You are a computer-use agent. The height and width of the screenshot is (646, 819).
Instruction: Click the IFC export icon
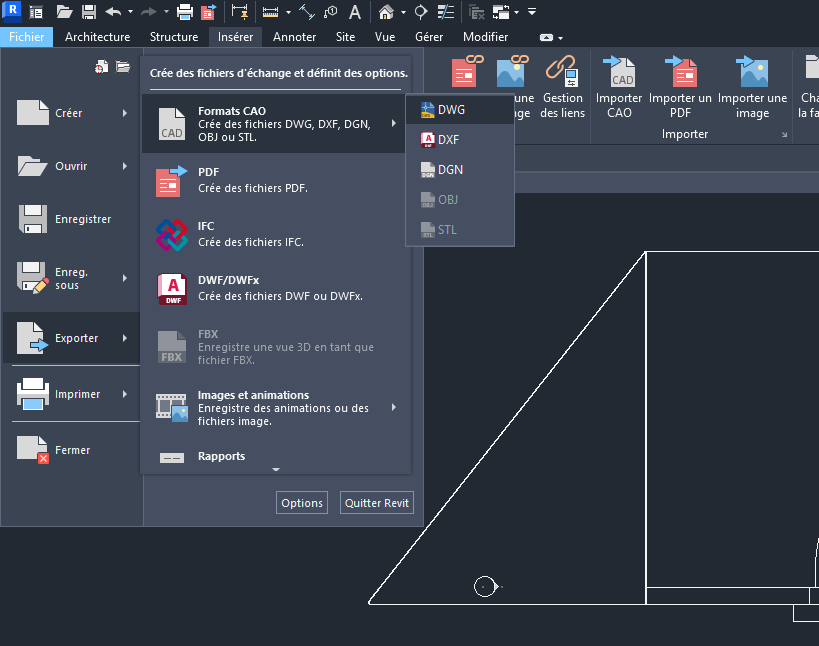[172, 235]
